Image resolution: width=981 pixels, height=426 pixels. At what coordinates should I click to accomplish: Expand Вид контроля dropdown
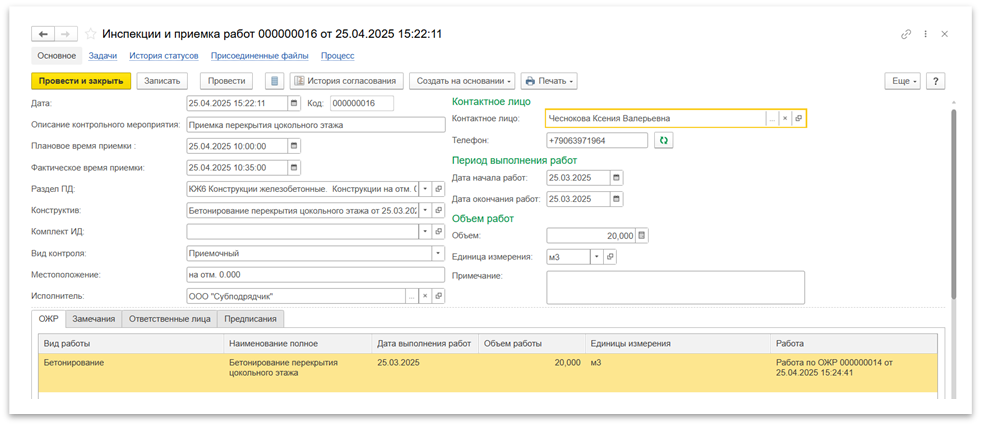click(x=437, y=254)
